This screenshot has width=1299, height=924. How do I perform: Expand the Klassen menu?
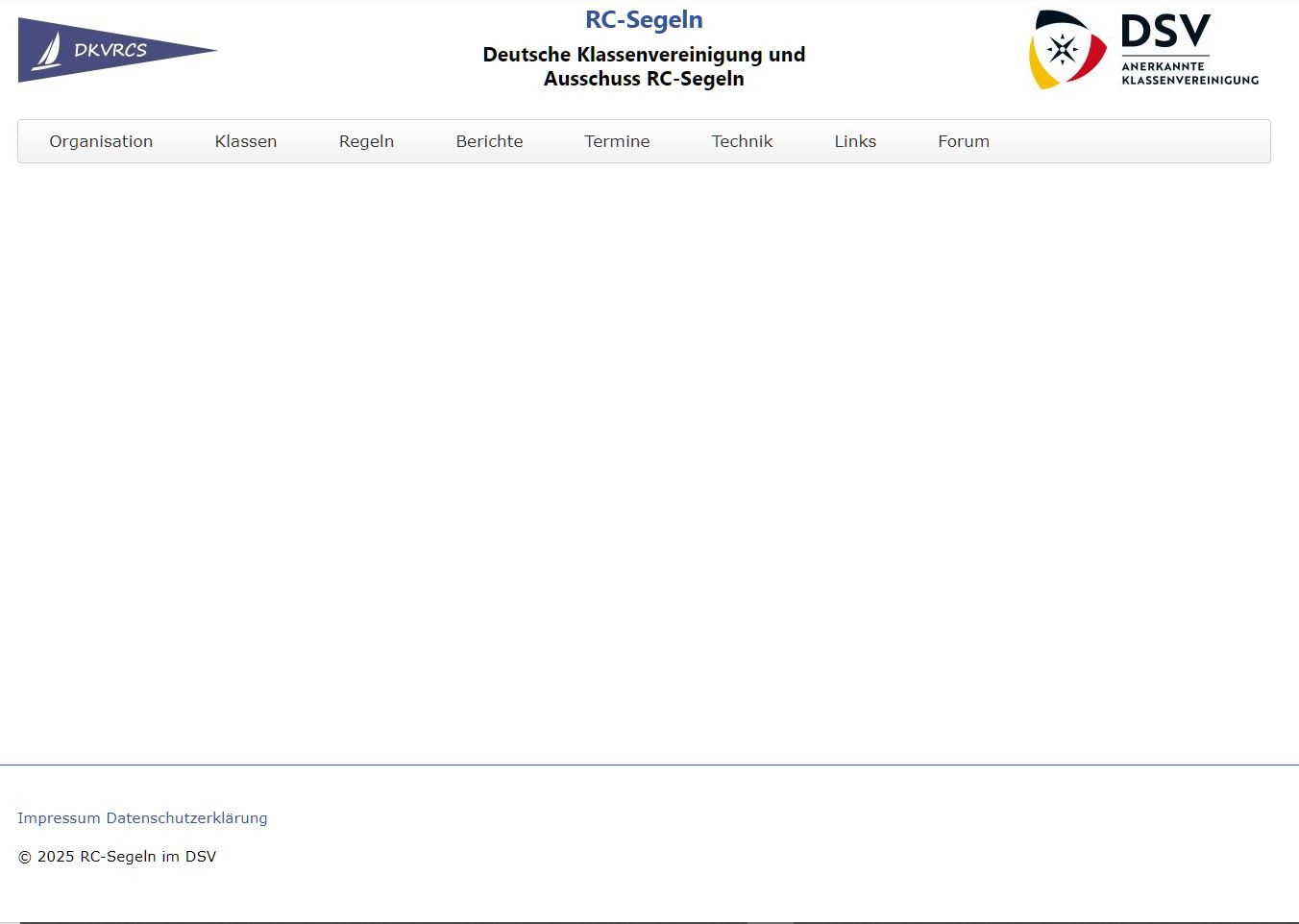pyautogui.click(x=246, y=141)
